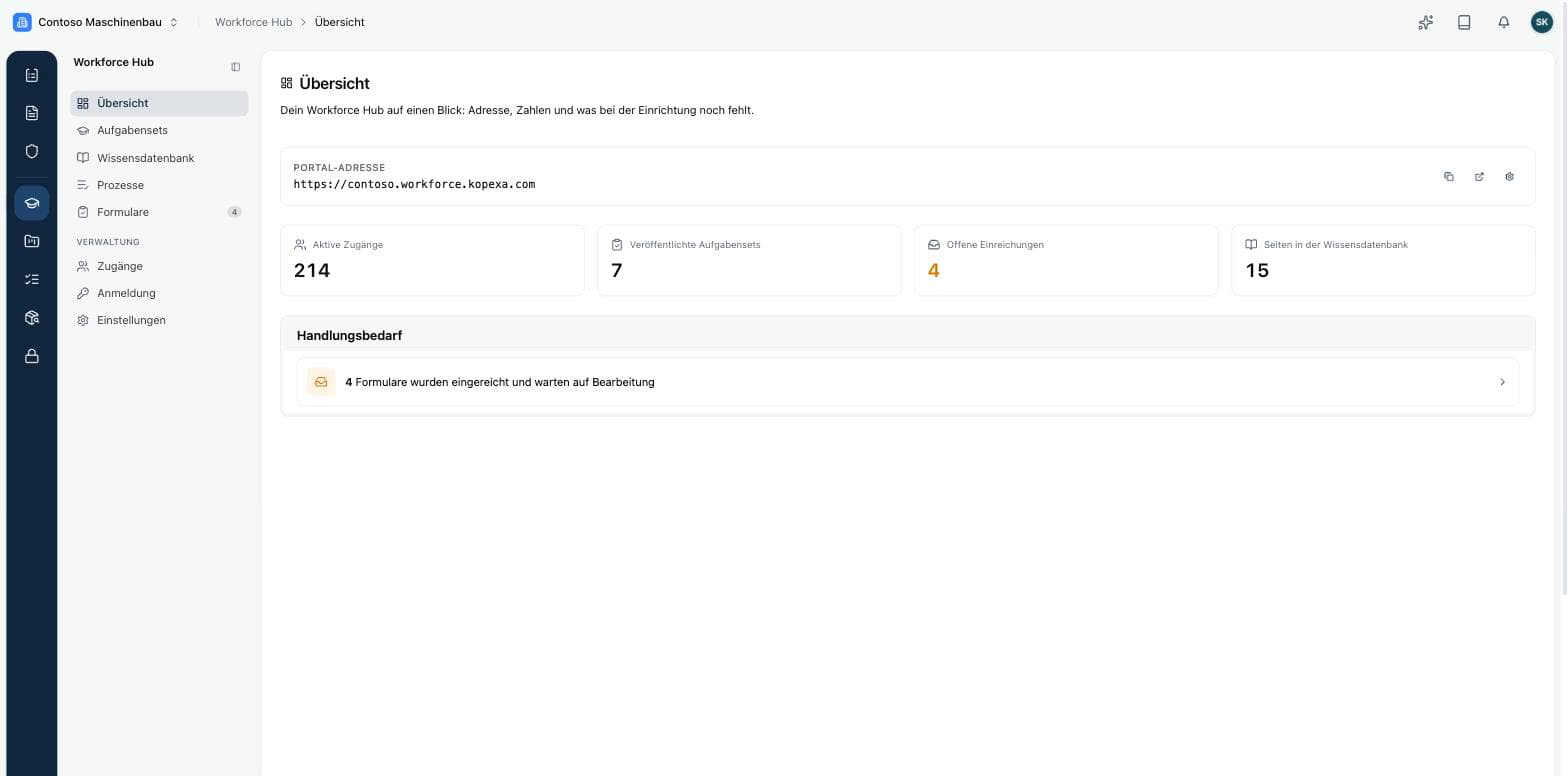Click the Seiten in der Wissensdatenbank value 15

(1257, 270)
